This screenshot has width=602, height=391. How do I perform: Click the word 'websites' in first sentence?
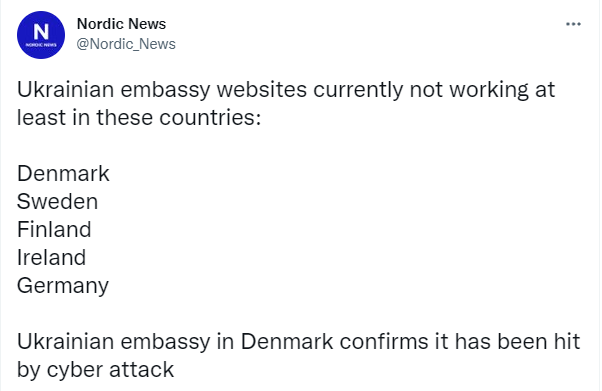pos(262,90)
